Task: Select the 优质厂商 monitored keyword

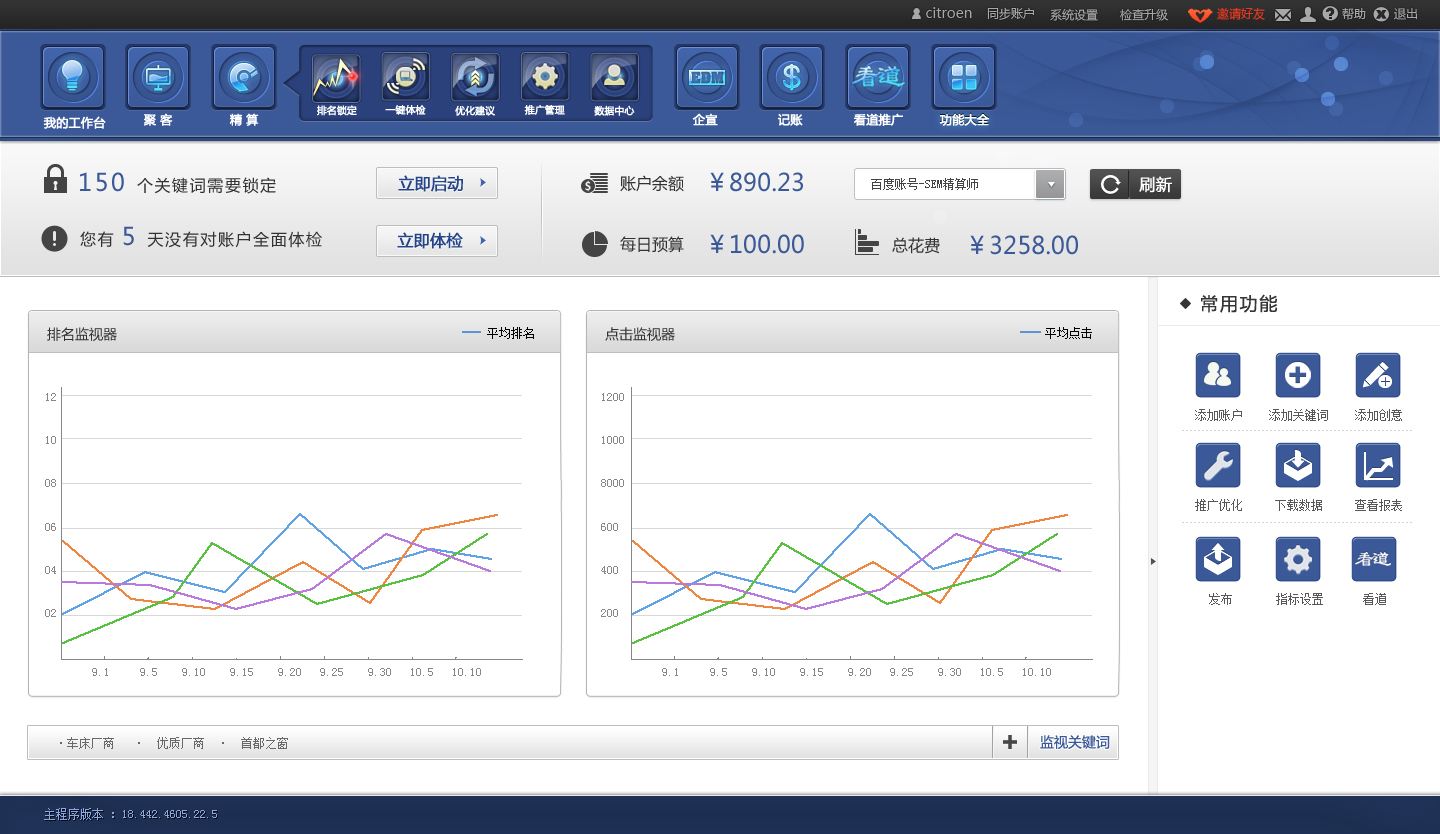Action: (180, 743)
